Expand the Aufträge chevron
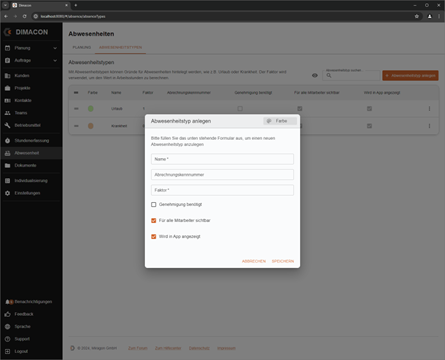 (55, 60)
